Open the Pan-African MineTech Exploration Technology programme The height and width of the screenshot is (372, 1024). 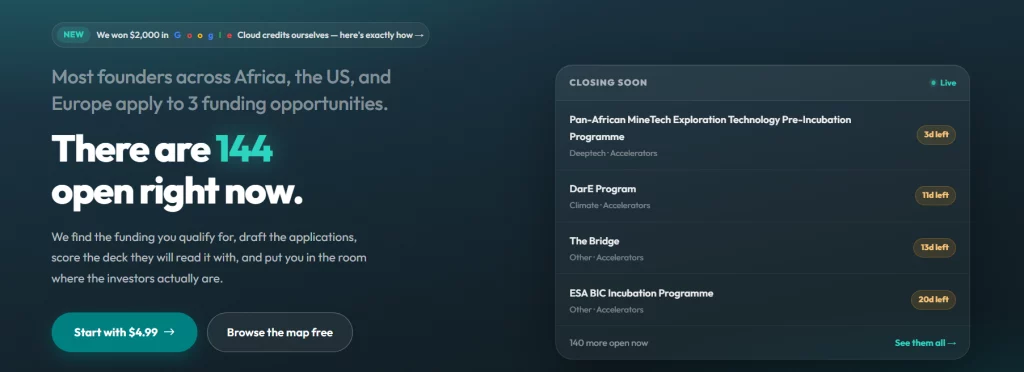pyautogui.click(x=762, y=136)
